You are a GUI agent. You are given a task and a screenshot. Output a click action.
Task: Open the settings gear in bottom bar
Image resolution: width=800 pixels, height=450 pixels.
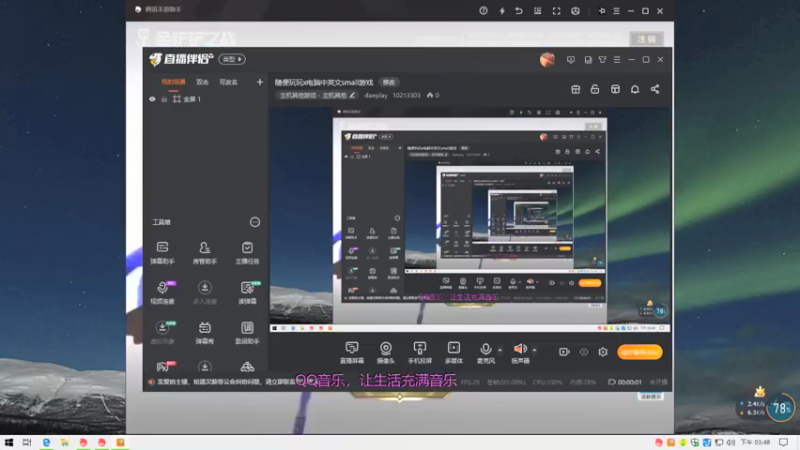coord(603,352)
